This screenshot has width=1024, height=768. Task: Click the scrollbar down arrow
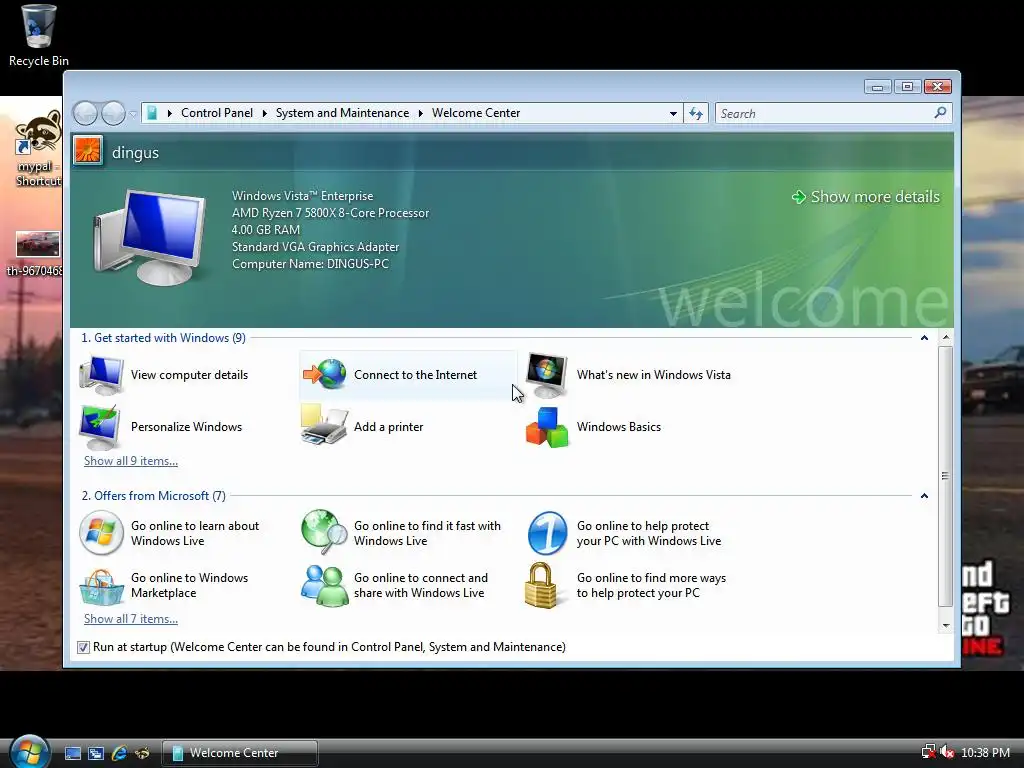(945, 626)
